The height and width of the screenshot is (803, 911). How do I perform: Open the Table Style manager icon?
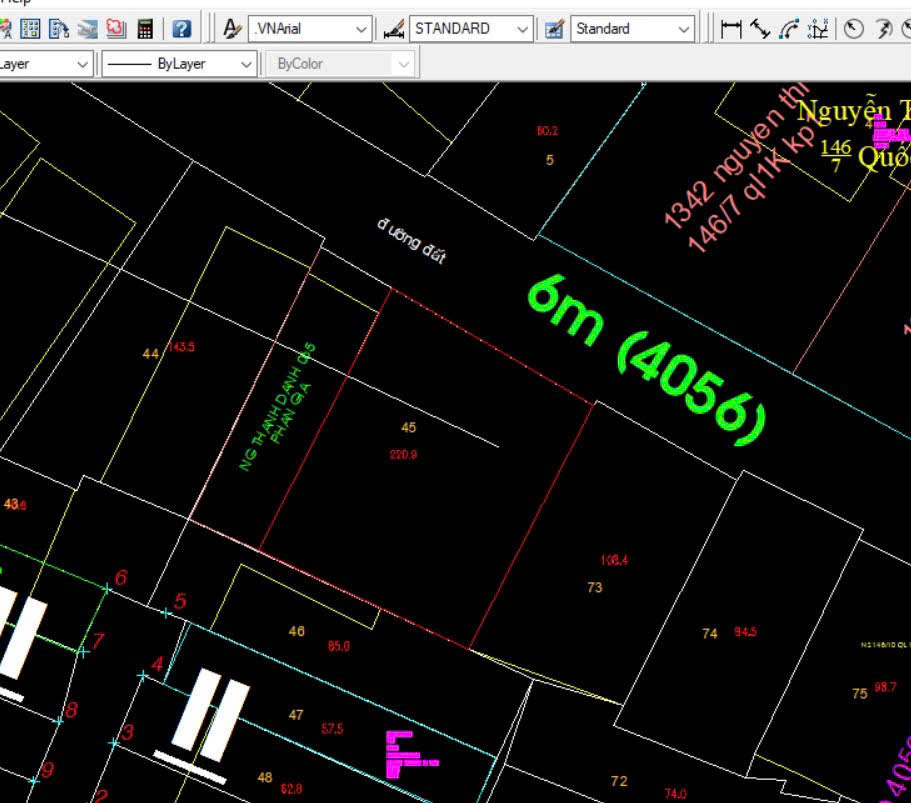tap(554, 28)
